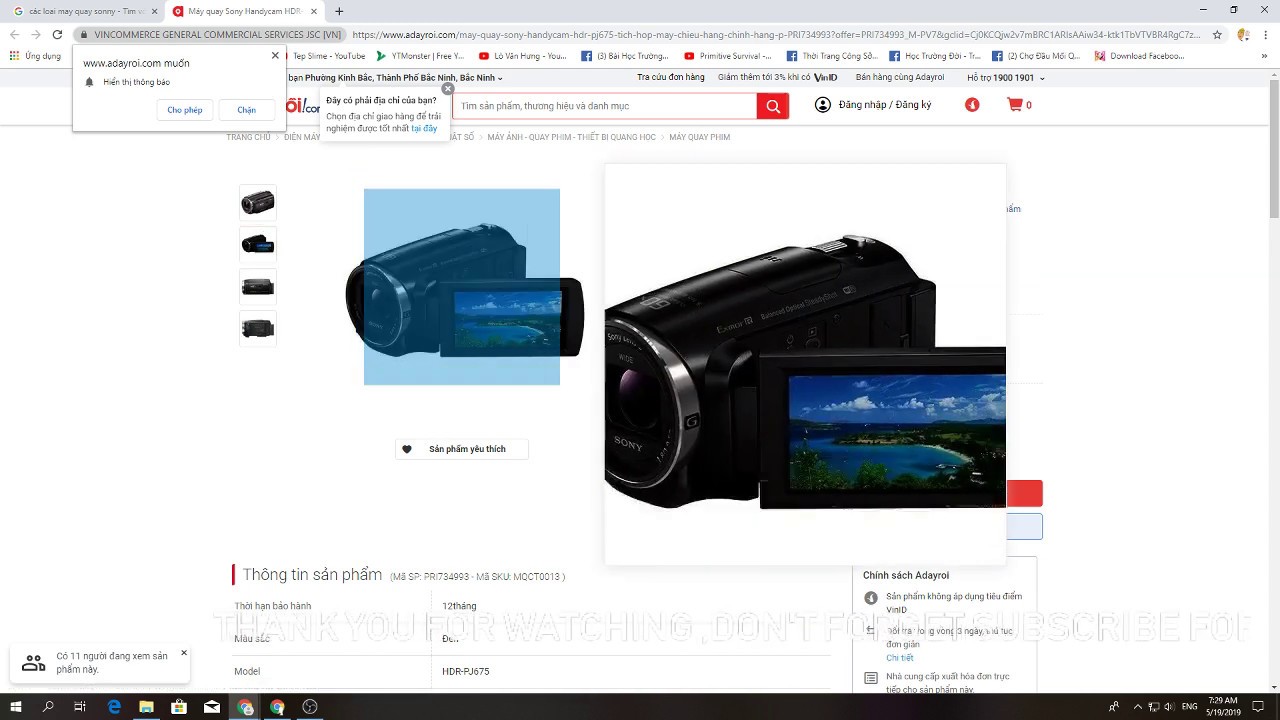The width and height of the screenshot is (1280, 720).
Task: Click the VinID cashback promo link
Action: [777, 77]
